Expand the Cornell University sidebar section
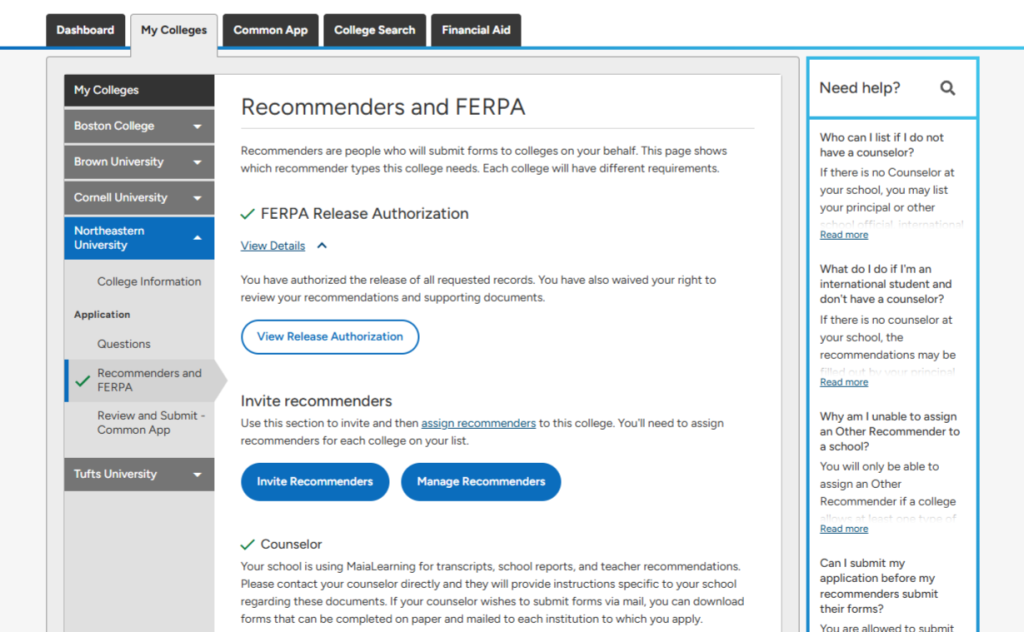Image resolution: width=1024 pixels, height=632 pixels. 197,198
